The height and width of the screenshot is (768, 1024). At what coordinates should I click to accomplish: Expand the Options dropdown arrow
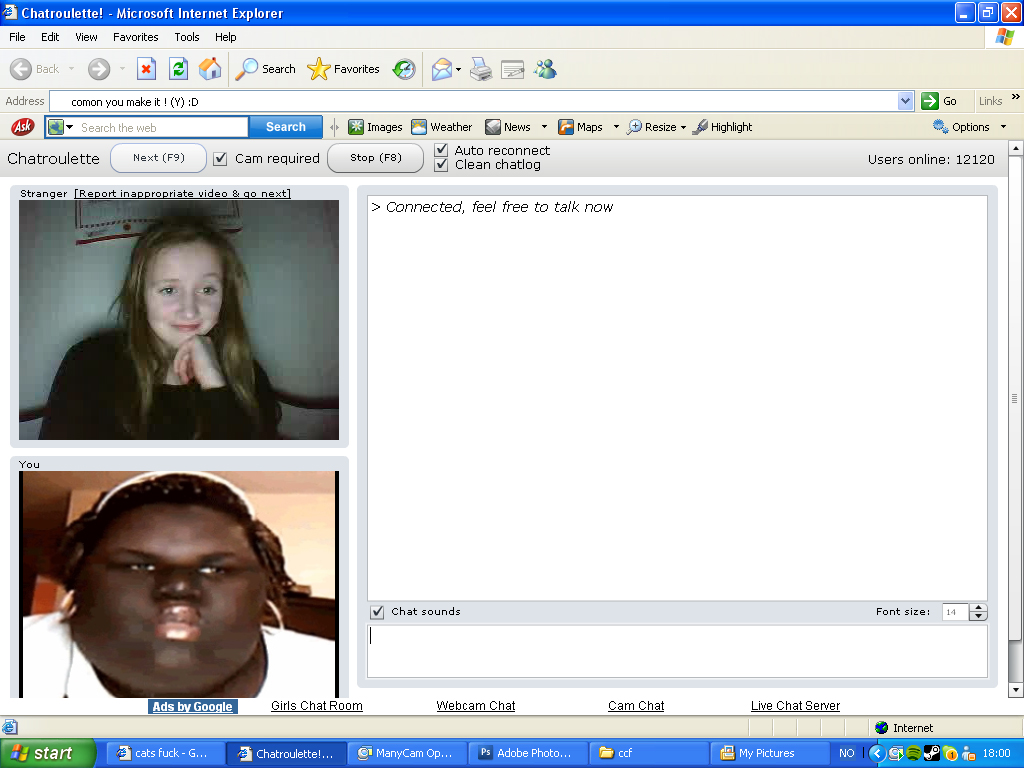(1004, 127)
